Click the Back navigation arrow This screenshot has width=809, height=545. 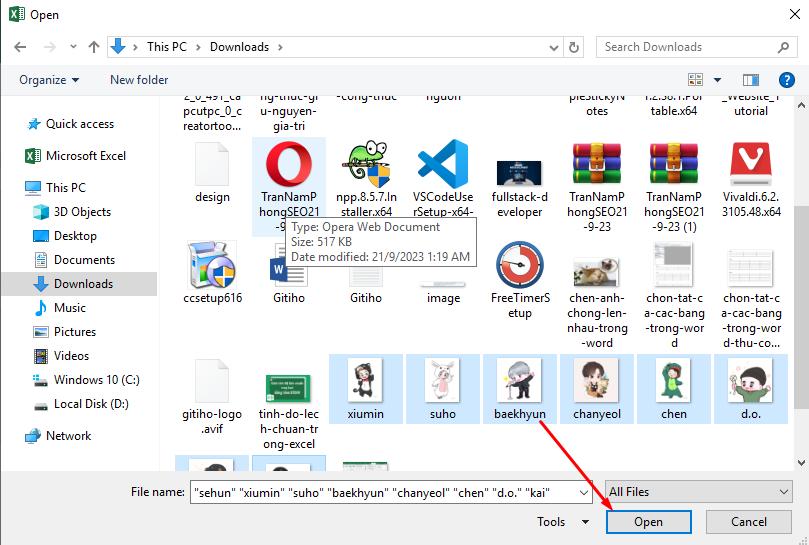click(x=20, y=47)
